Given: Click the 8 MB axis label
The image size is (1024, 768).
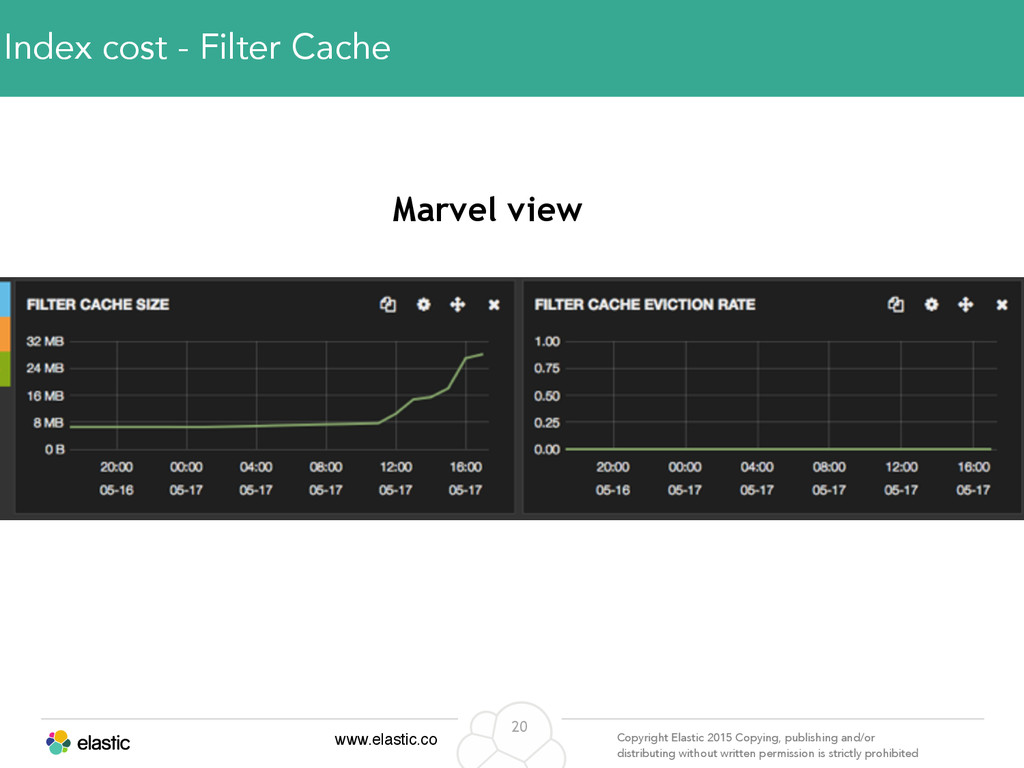Looking at the screenshot, I should [x=49, y=423].
